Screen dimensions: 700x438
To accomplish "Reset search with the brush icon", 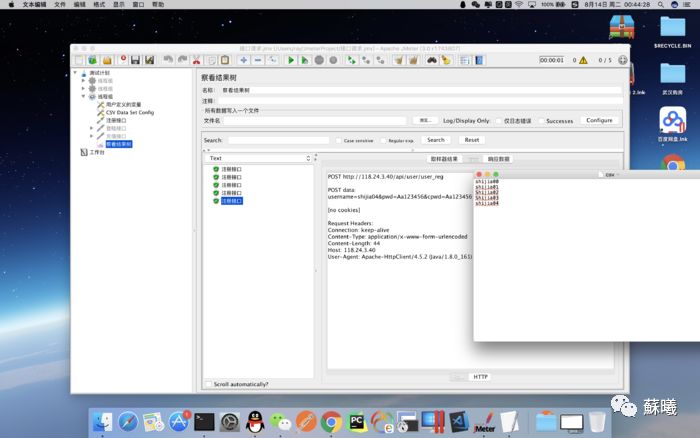I will pos(446,60).
